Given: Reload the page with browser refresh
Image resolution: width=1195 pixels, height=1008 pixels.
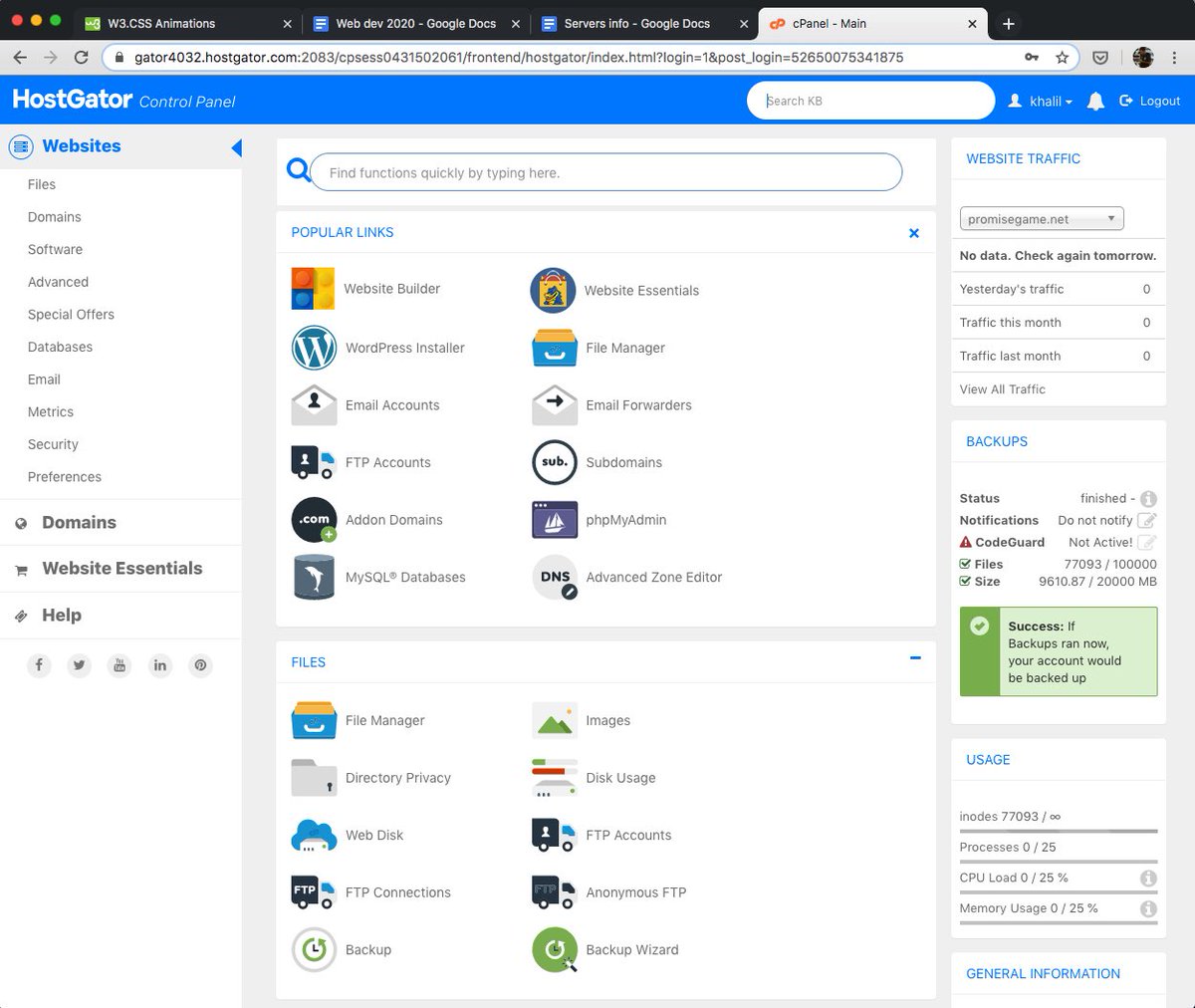Looking at the screenshot, I should (x=82, y=58).
